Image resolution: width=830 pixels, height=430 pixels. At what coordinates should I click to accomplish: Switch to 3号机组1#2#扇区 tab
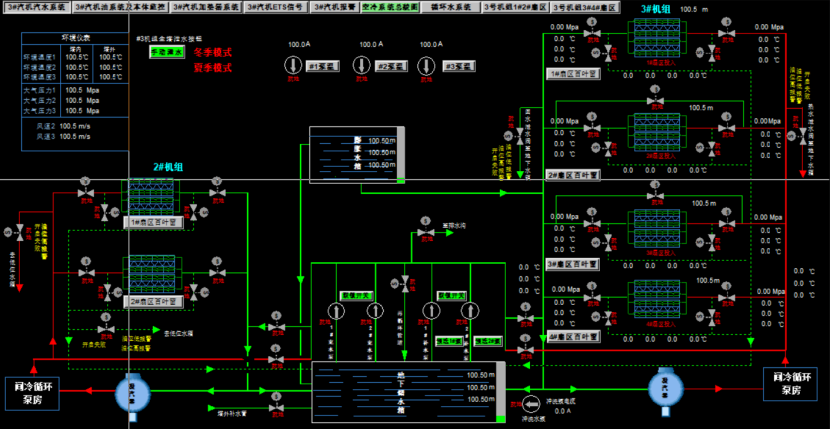click(515, 7)
